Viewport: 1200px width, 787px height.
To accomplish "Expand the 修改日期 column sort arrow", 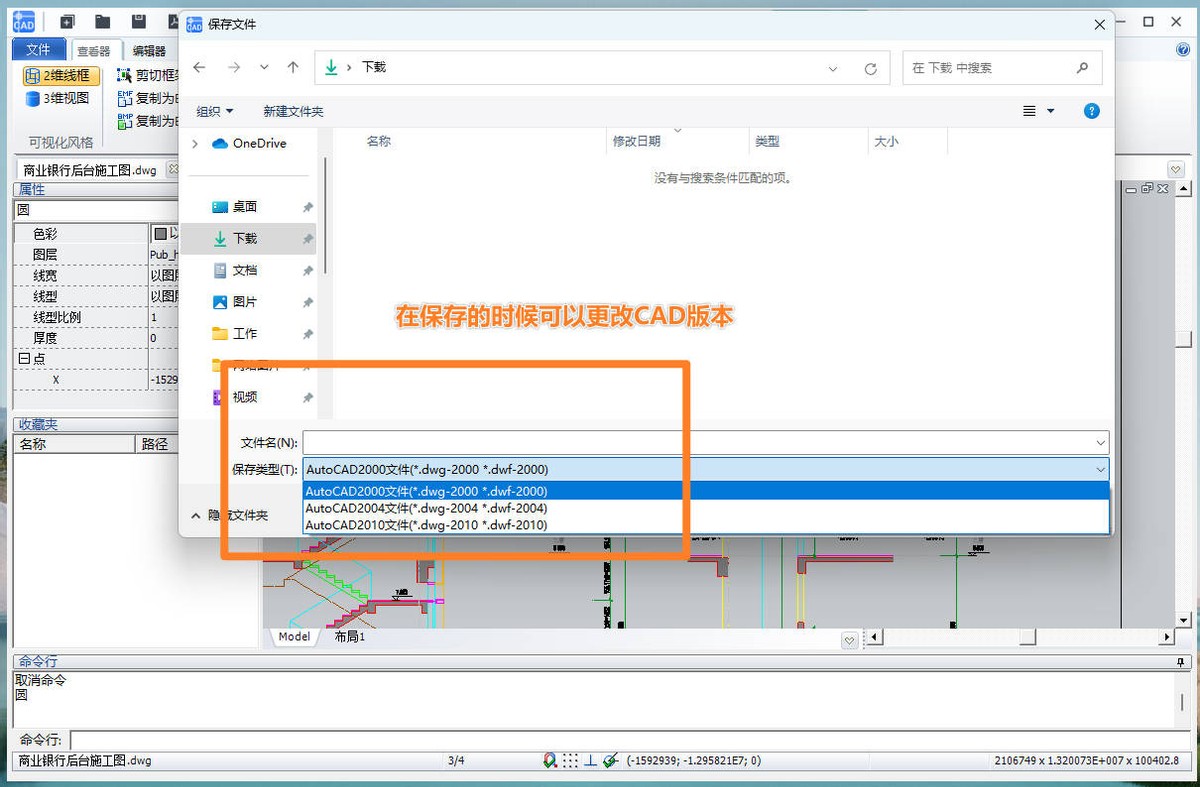I will pyautogui.click(x=679, y=131).
